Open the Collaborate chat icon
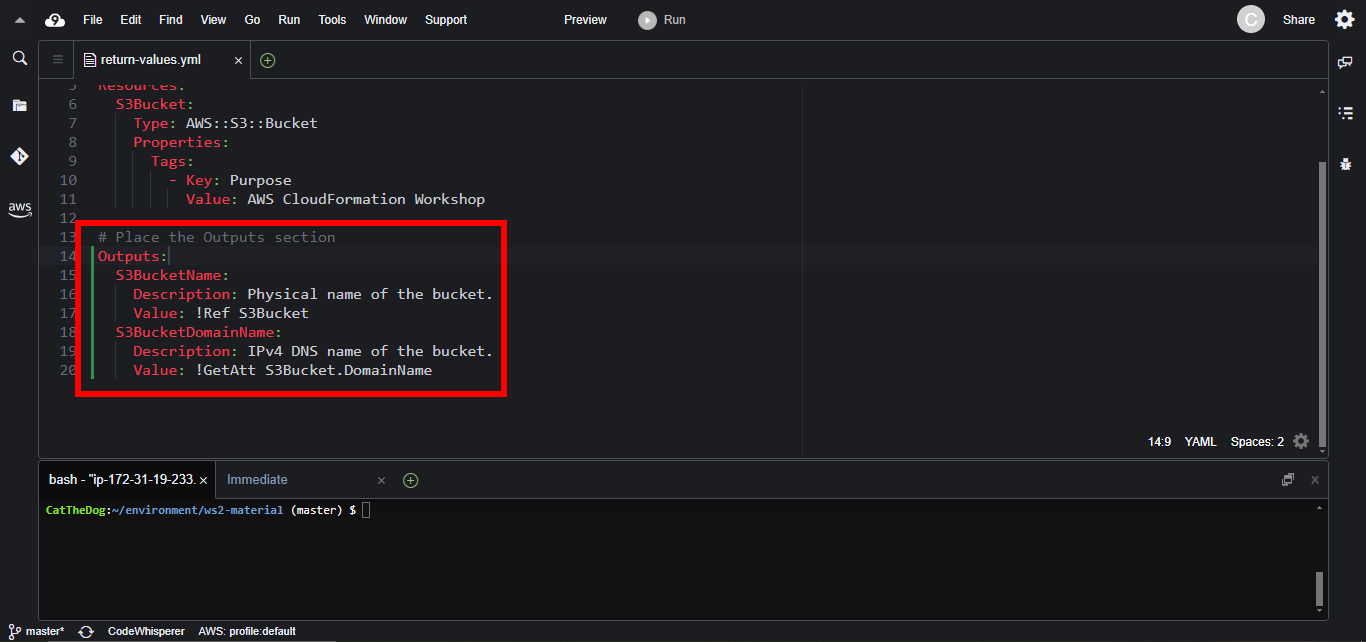Screen dimensions: 1366x642 coord(1345,62)
